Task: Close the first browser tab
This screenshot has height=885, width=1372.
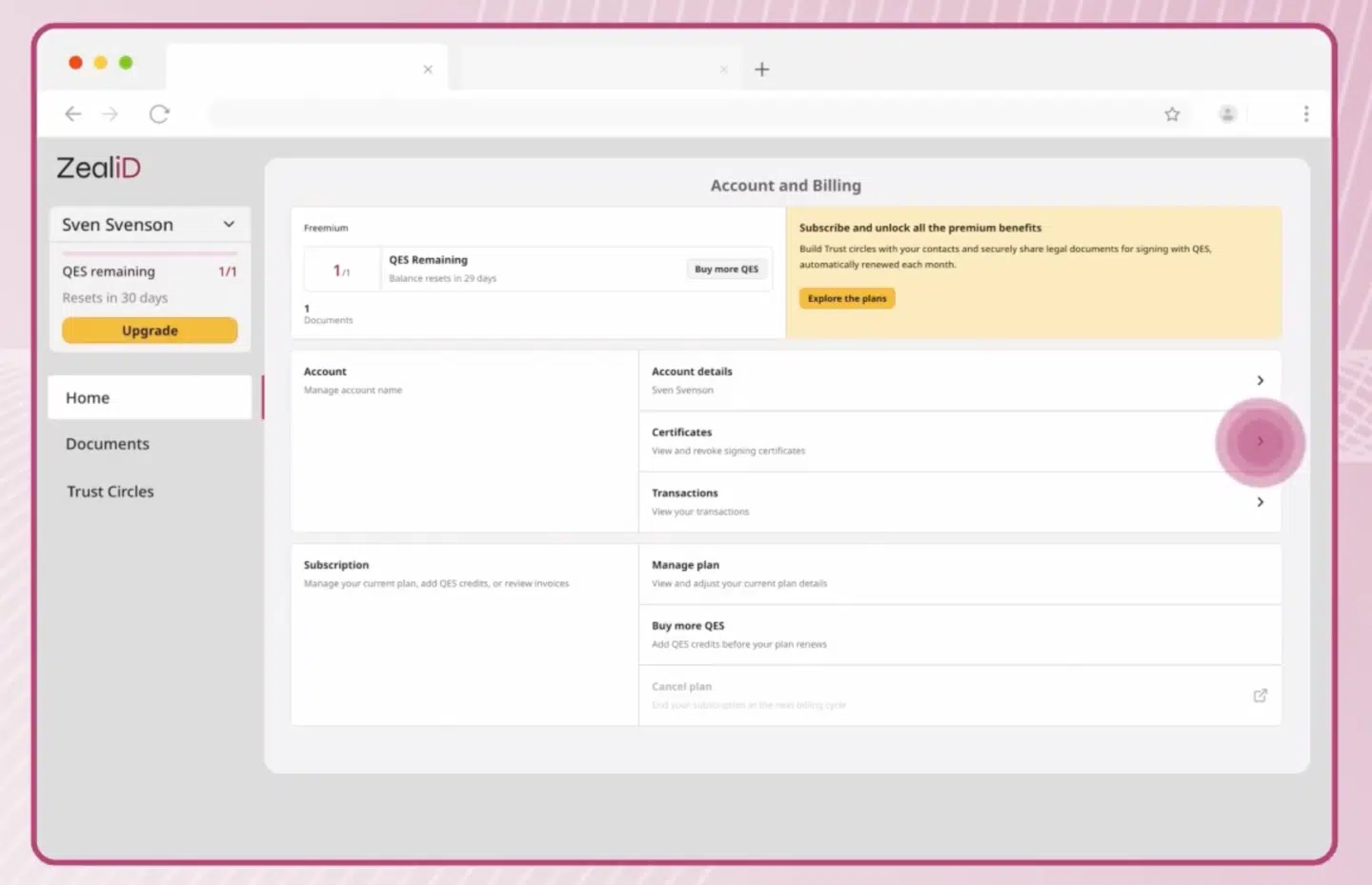Action: click(x=428, y=70)
